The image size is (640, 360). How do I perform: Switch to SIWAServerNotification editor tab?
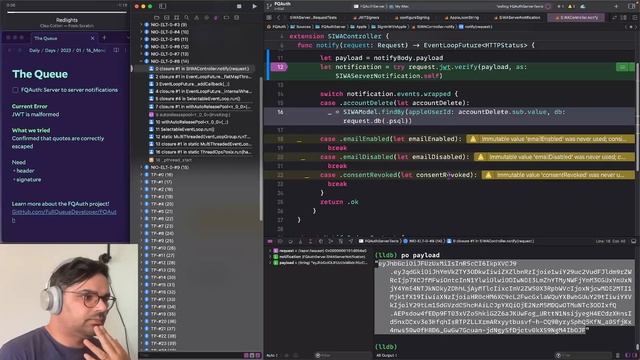(x=517, y=18)
